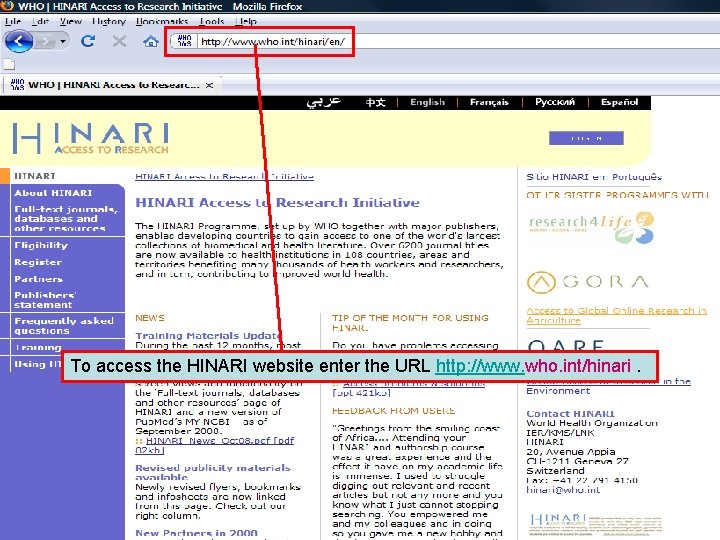Click the Contact HINARI heading
Image resolution: width=720 pixels, height=540 pixels.
[x=570, y=413]
